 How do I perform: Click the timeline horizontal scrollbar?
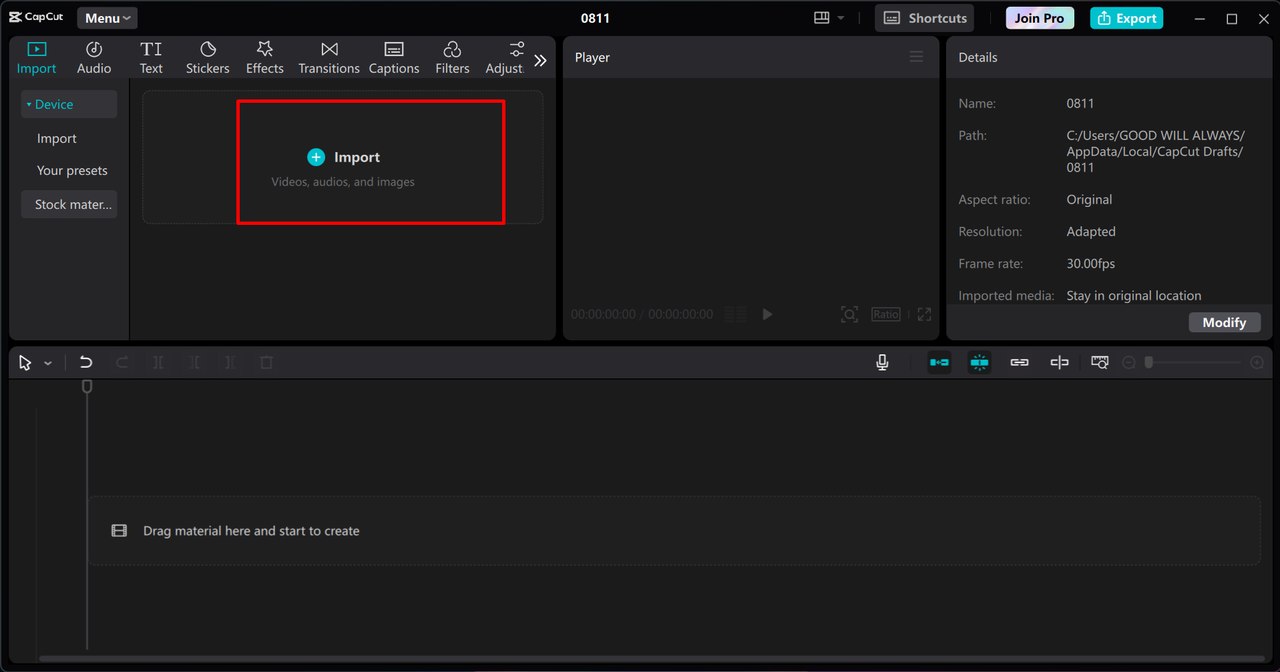(652, 658)
